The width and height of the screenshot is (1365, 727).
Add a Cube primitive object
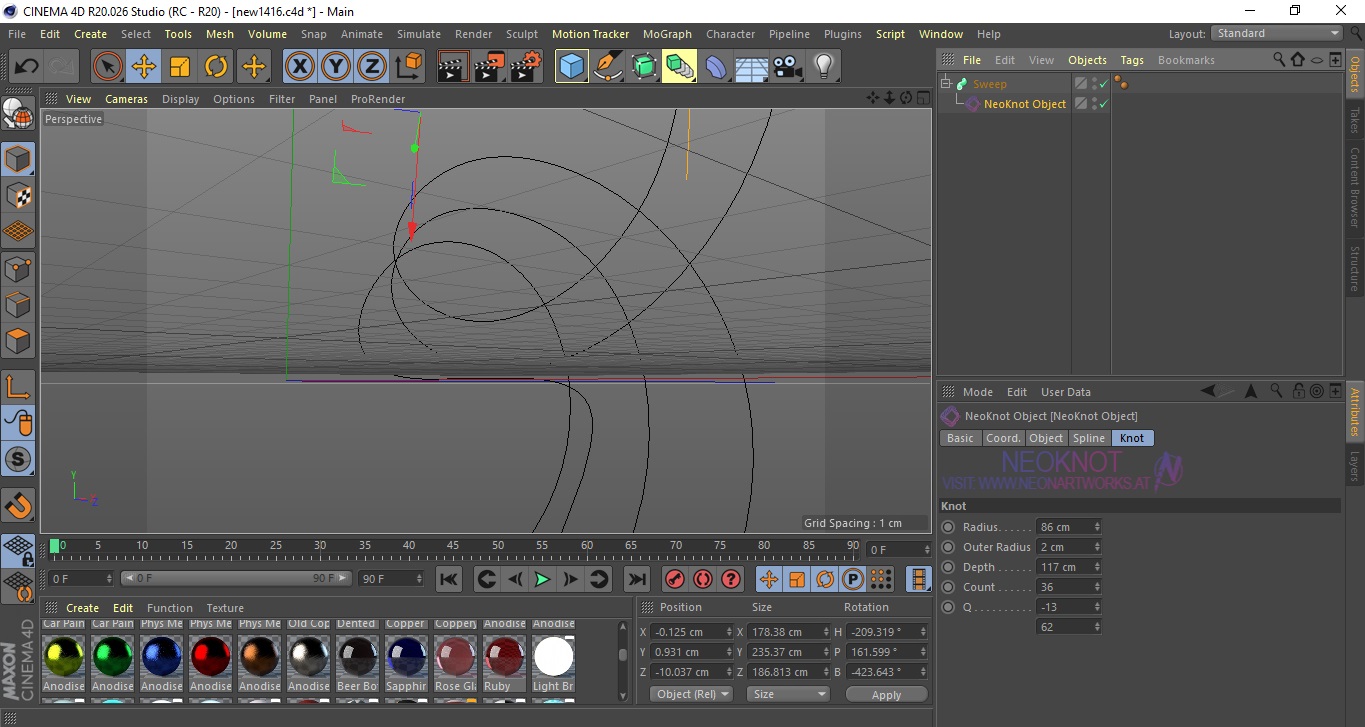[571, 67]
